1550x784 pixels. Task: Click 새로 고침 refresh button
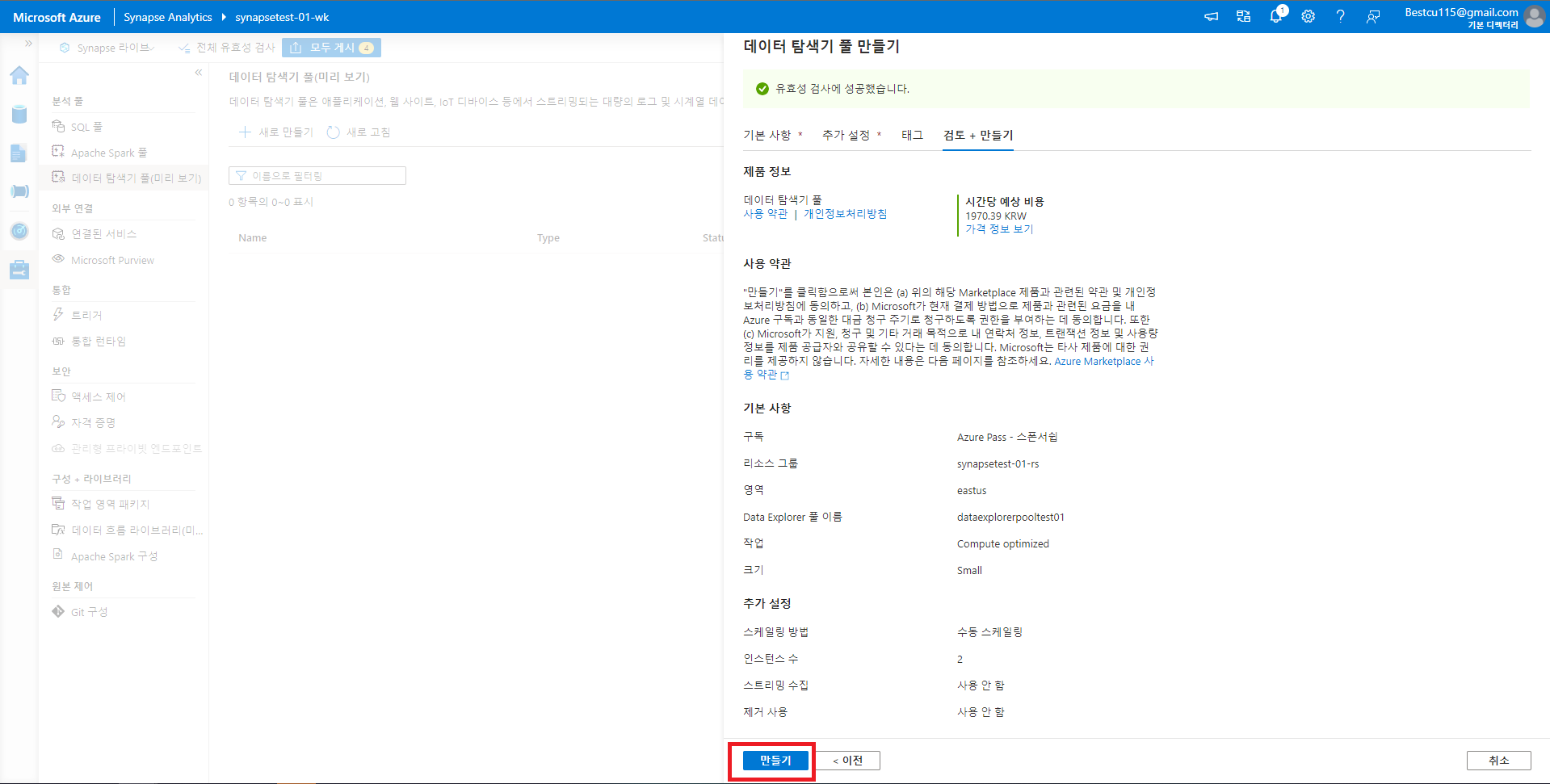[359, 132]
